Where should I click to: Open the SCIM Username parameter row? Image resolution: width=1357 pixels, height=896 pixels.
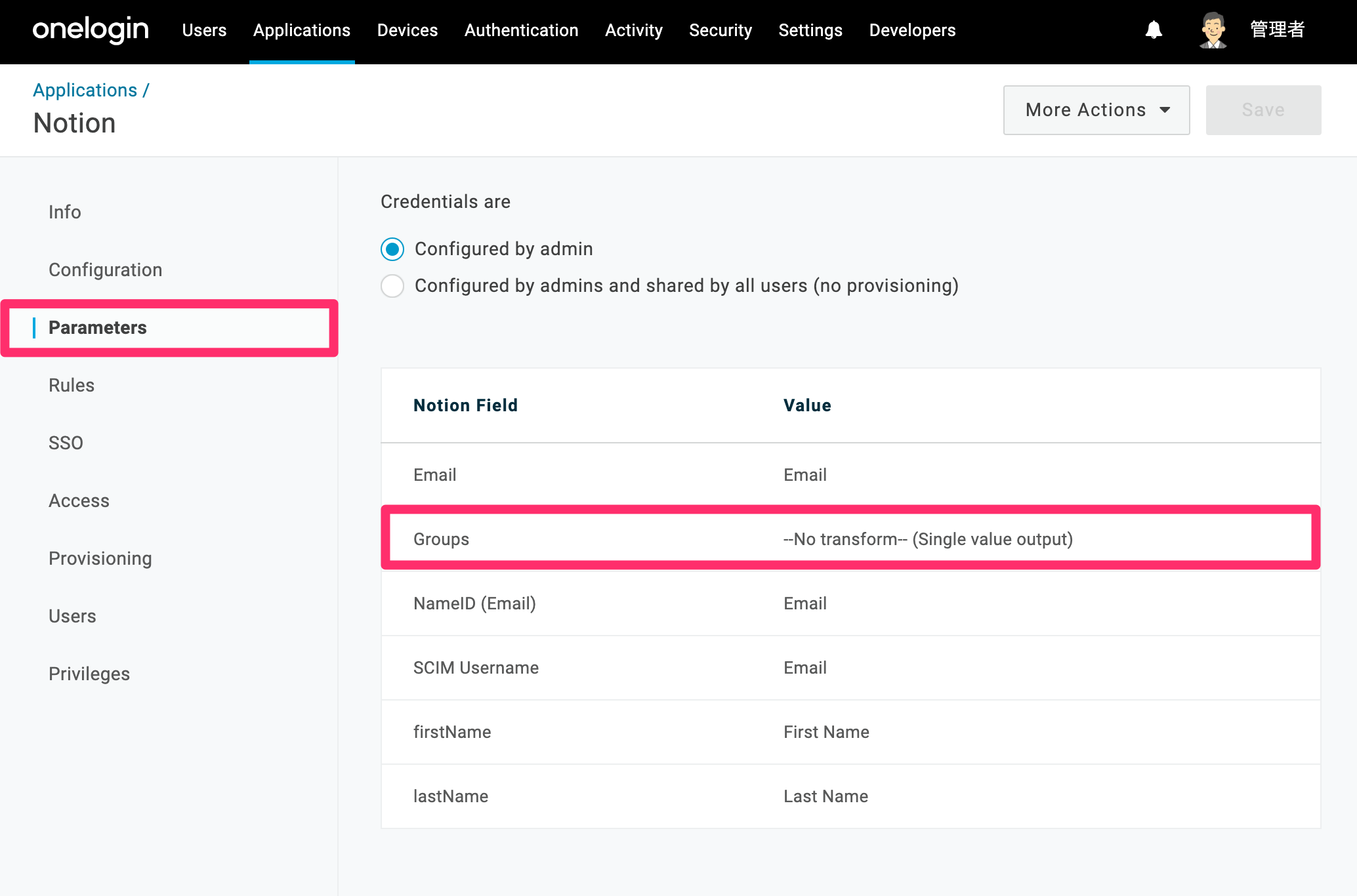pos(850,668)
